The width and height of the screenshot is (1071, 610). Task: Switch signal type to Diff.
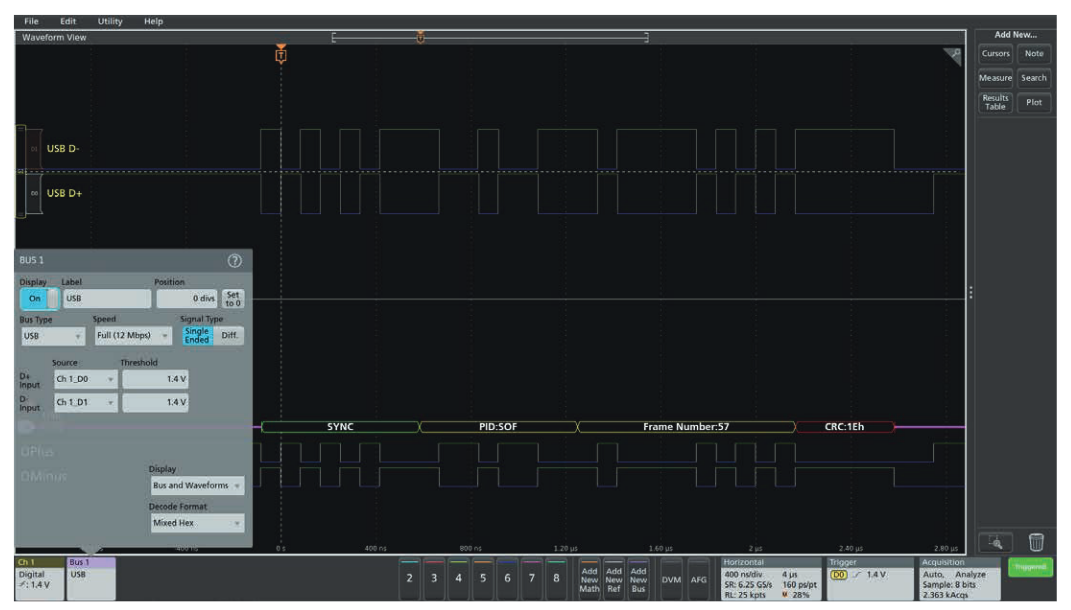(x=229, y=336)
